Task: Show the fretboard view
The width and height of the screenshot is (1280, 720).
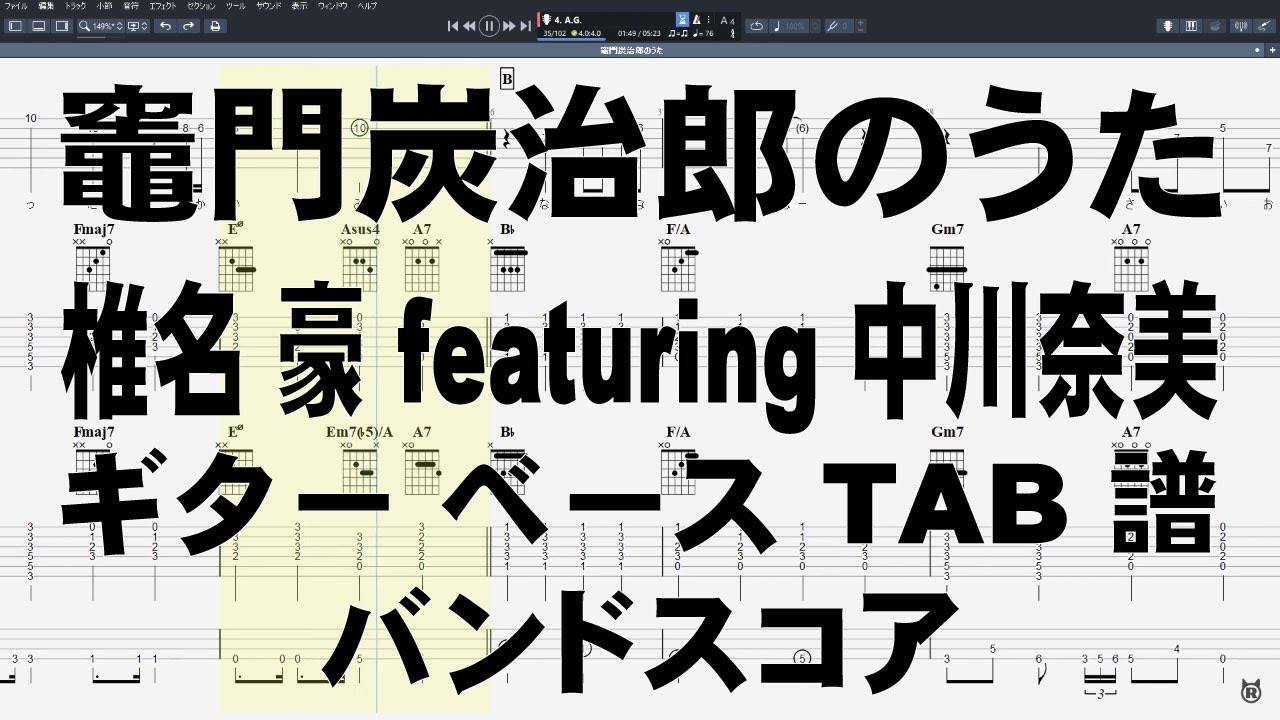Action: click(x=1168, y=26)
